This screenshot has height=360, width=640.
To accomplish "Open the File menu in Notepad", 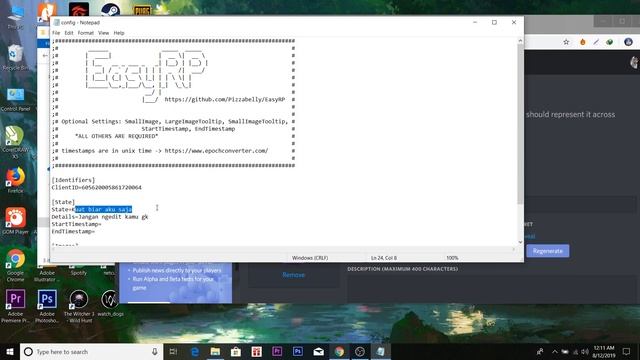I will (56, 33).
